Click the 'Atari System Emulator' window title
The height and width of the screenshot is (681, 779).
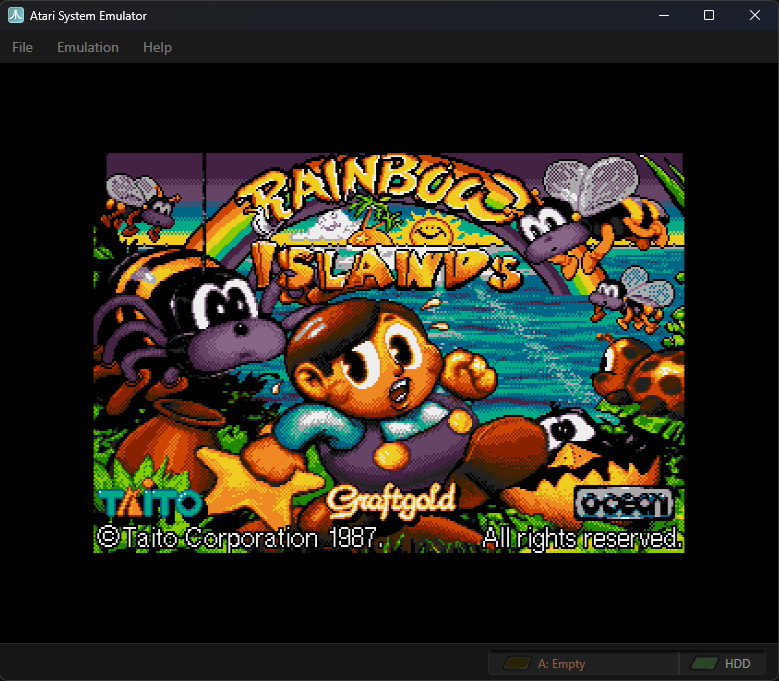point(88,16)
